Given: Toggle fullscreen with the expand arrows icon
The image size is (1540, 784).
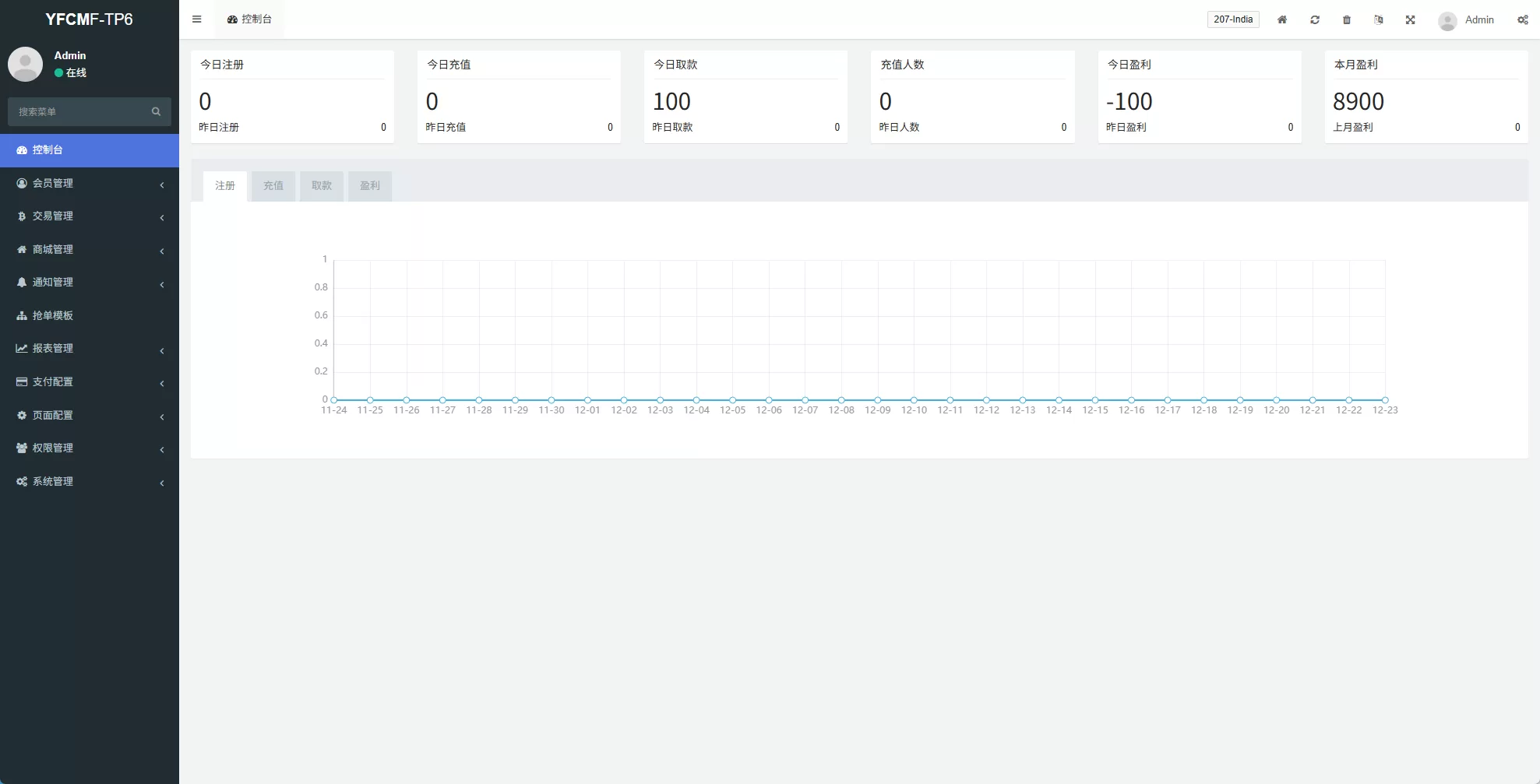Looking at the screenshot, I should pos(1410,19).
